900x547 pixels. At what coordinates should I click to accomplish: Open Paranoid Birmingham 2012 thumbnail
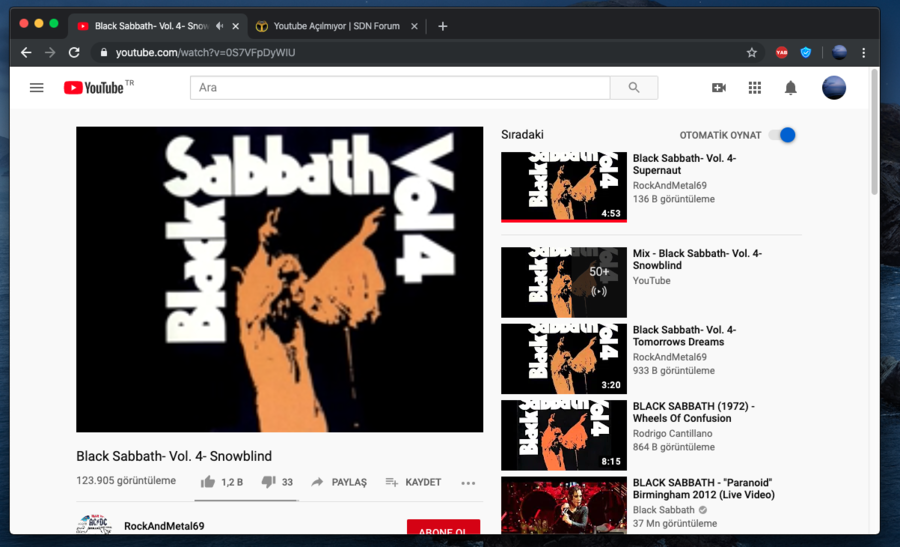coord(564,505)
